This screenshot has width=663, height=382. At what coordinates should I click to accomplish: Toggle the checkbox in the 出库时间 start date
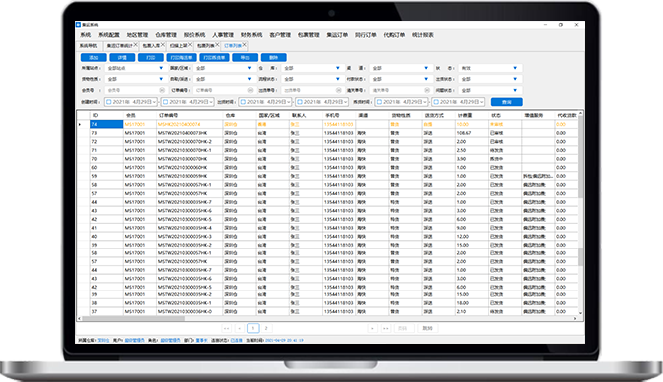243,102
